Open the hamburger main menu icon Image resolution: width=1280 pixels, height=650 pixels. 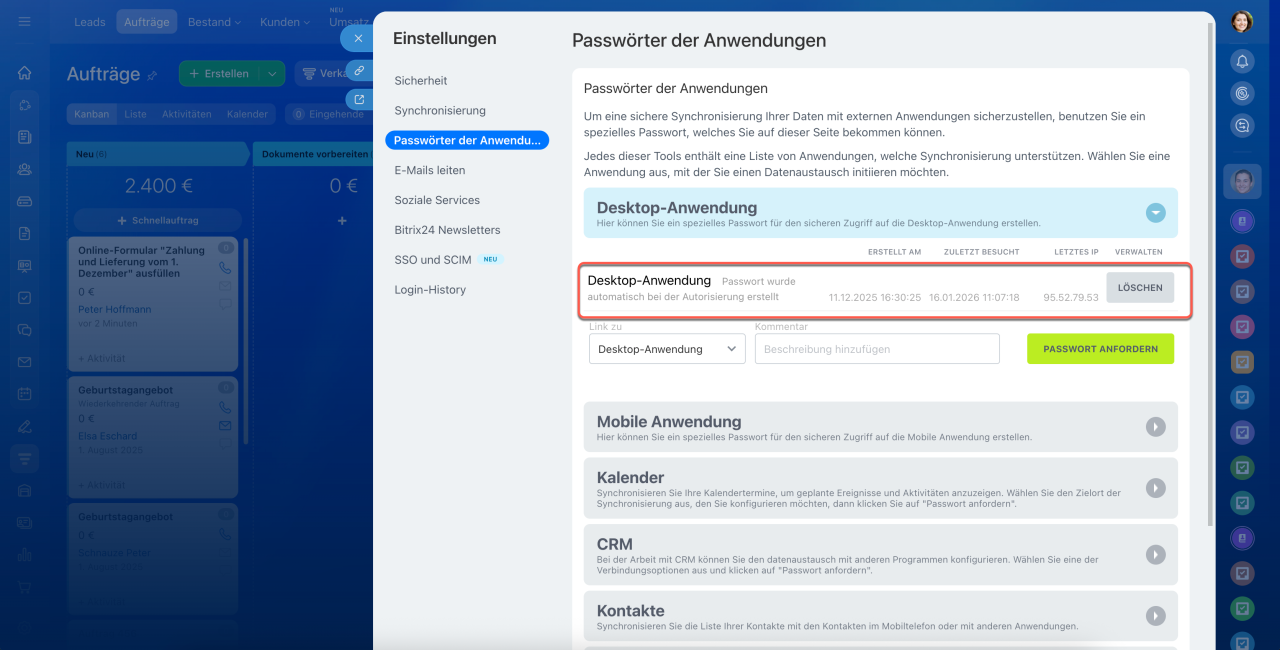pyautogui.click(x=25, y=21)
